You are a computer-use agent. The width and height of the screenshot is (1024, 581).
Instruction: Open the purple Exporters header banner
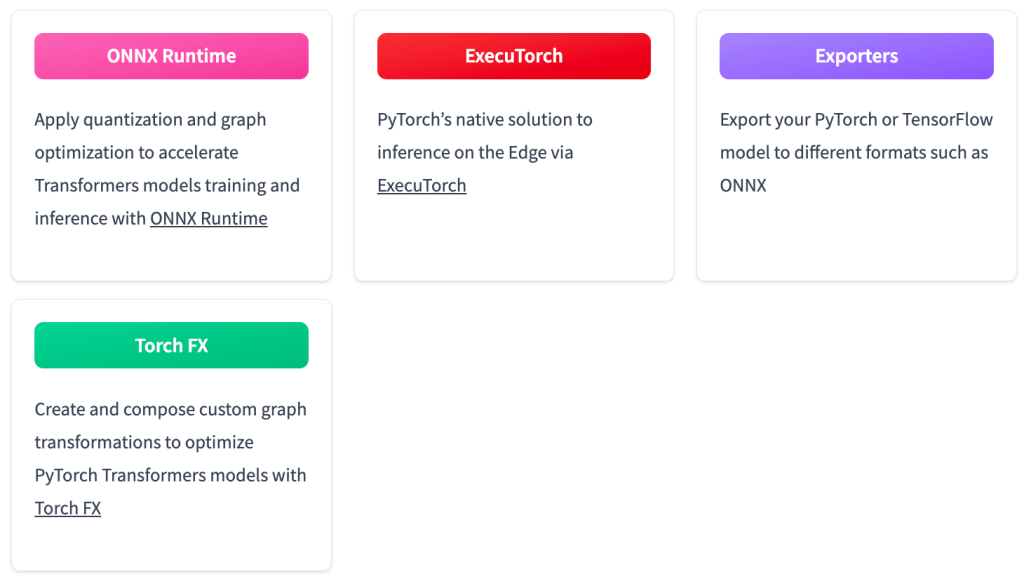pos(856,56)
